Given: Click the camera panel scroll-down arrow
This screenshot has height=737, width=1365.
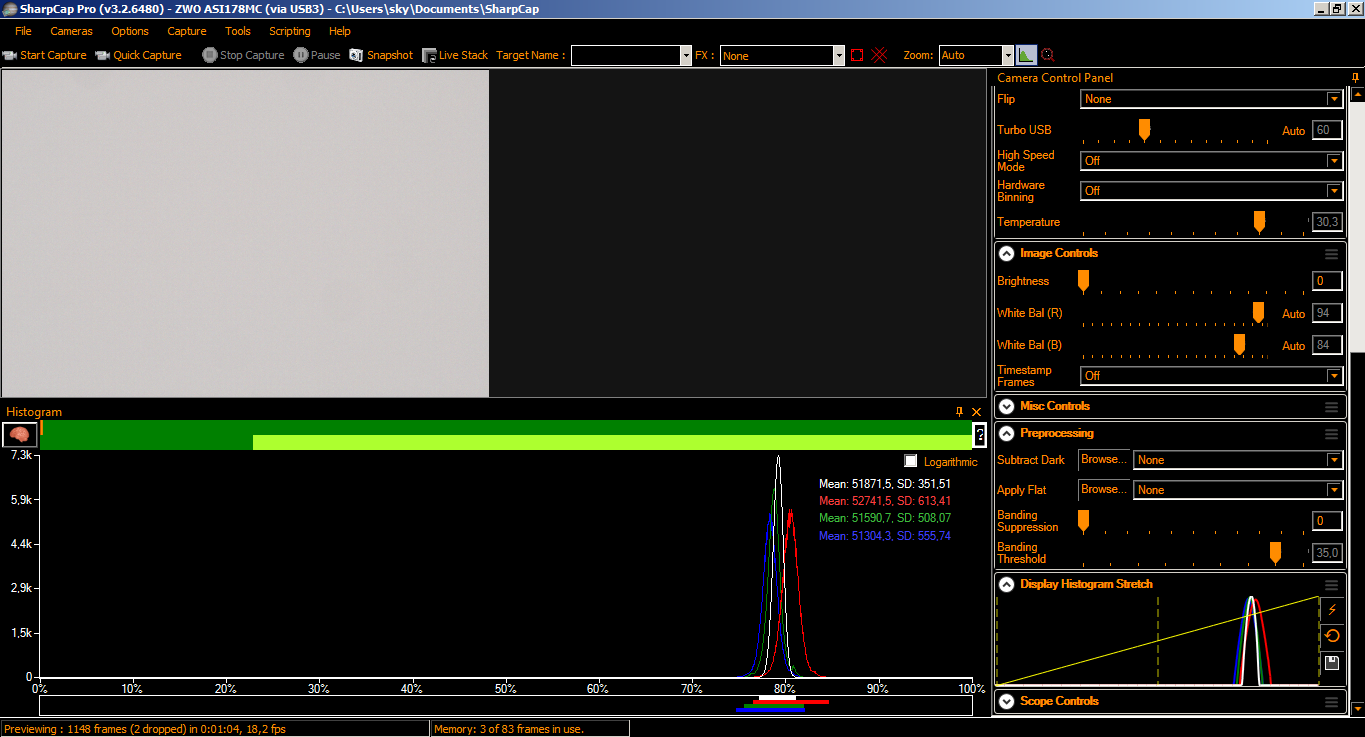Looking at the screenshot, I should 1357,709.
